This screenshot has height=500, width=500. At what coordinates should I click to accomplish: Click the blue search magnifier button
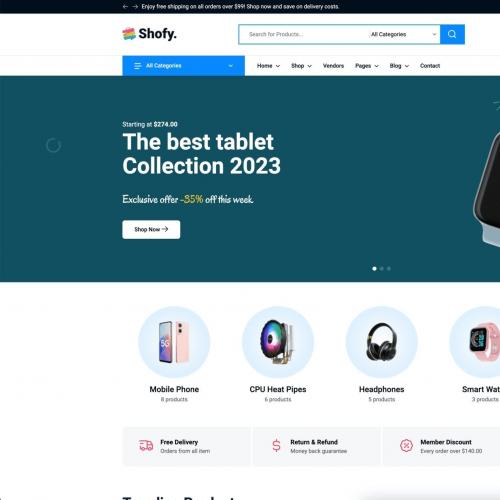(x=452, y=34)
